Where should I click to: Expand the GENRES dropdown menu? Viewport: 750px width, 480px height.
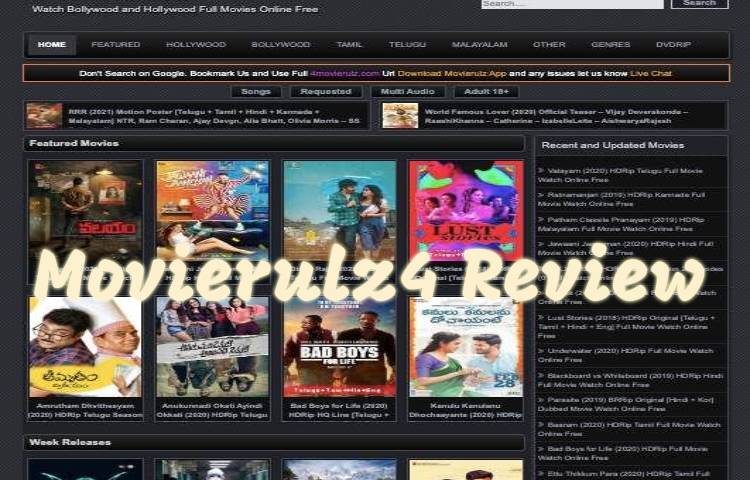click(610, 45)
